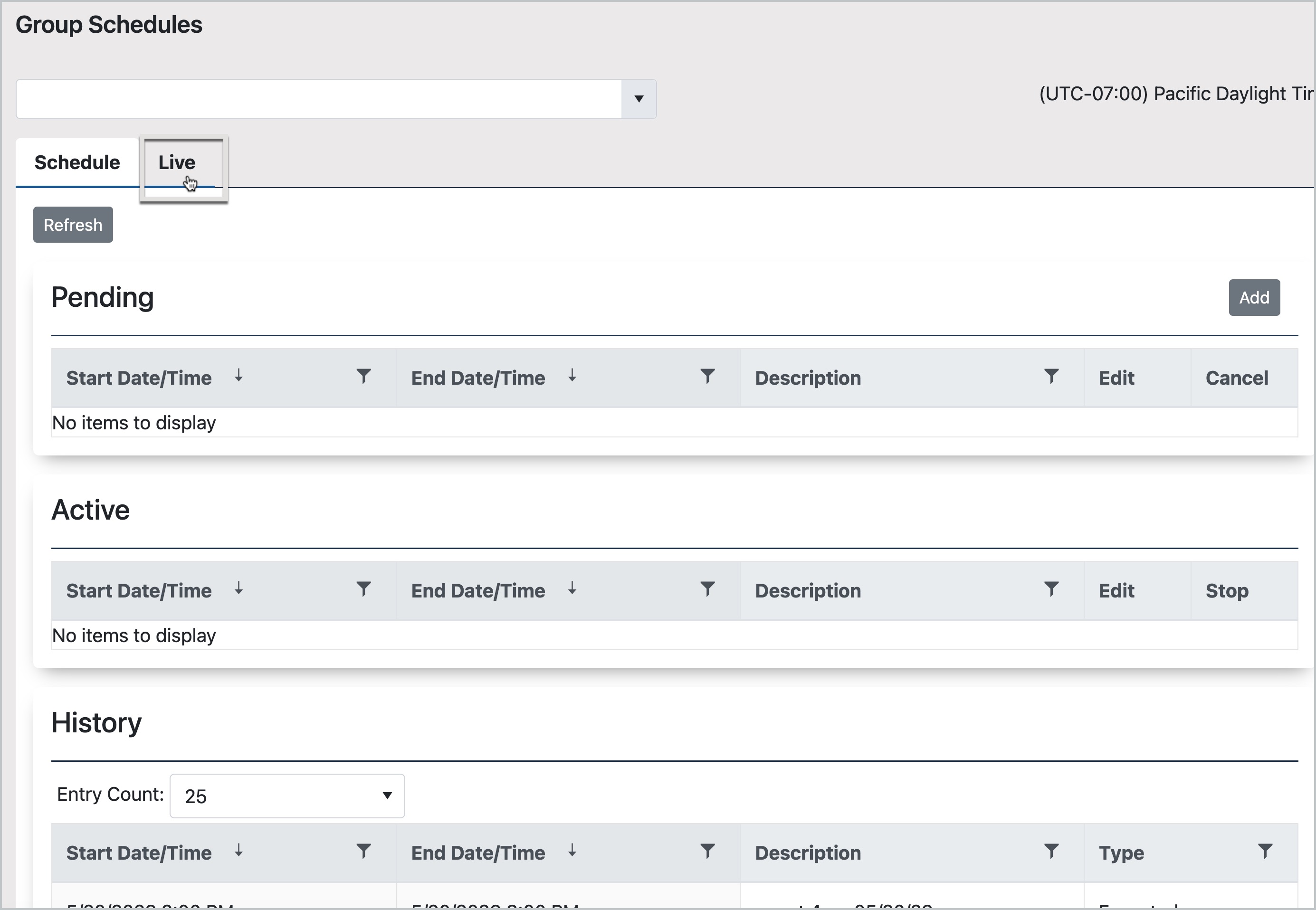Click the sort arrow on History End Date/Time
Viewport: 1316px width, 910px height.
[x=572, y=851]
